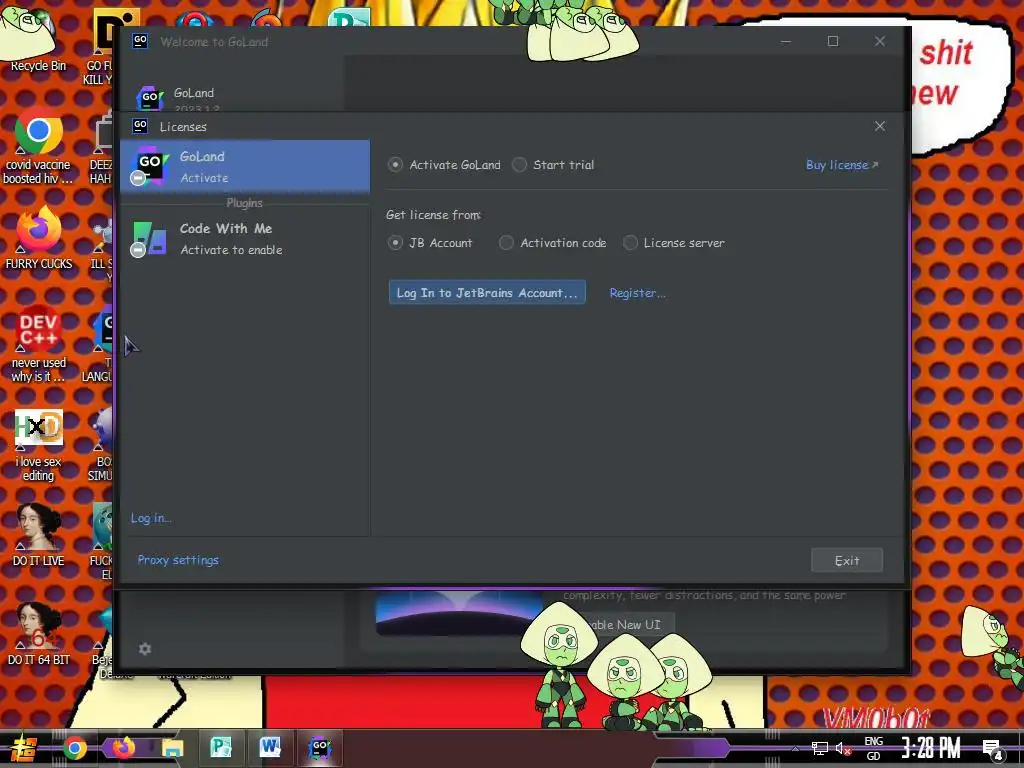The width and height of the screenshot is (1024, 768).
Task: Click the Code With Me plugin icon
Action: [x=150, y=239]
